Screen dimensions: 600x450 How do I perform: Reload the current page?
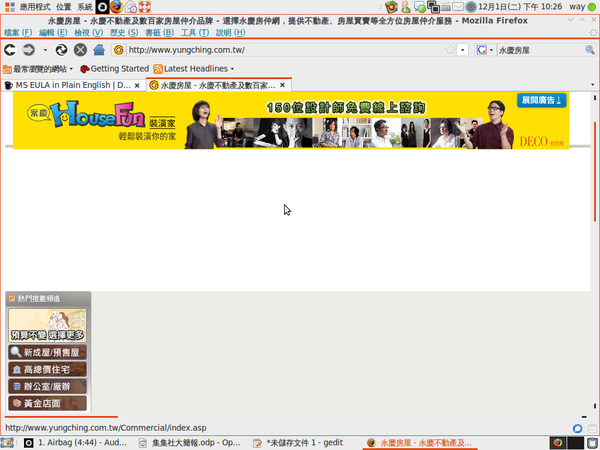point(61,50)
